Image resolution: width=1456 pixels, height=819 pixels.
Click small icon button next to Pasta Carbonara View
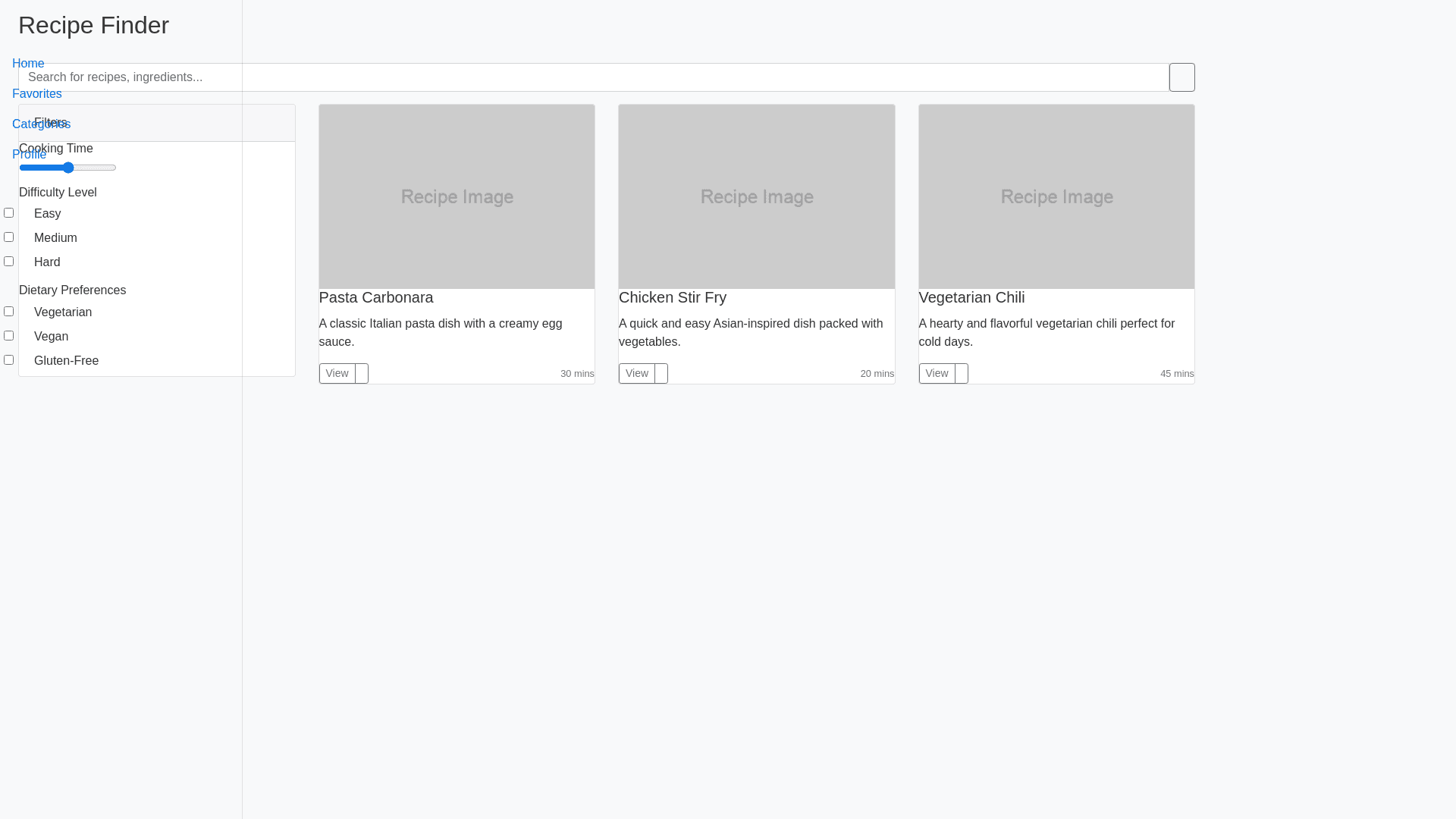tap(362, 373)
